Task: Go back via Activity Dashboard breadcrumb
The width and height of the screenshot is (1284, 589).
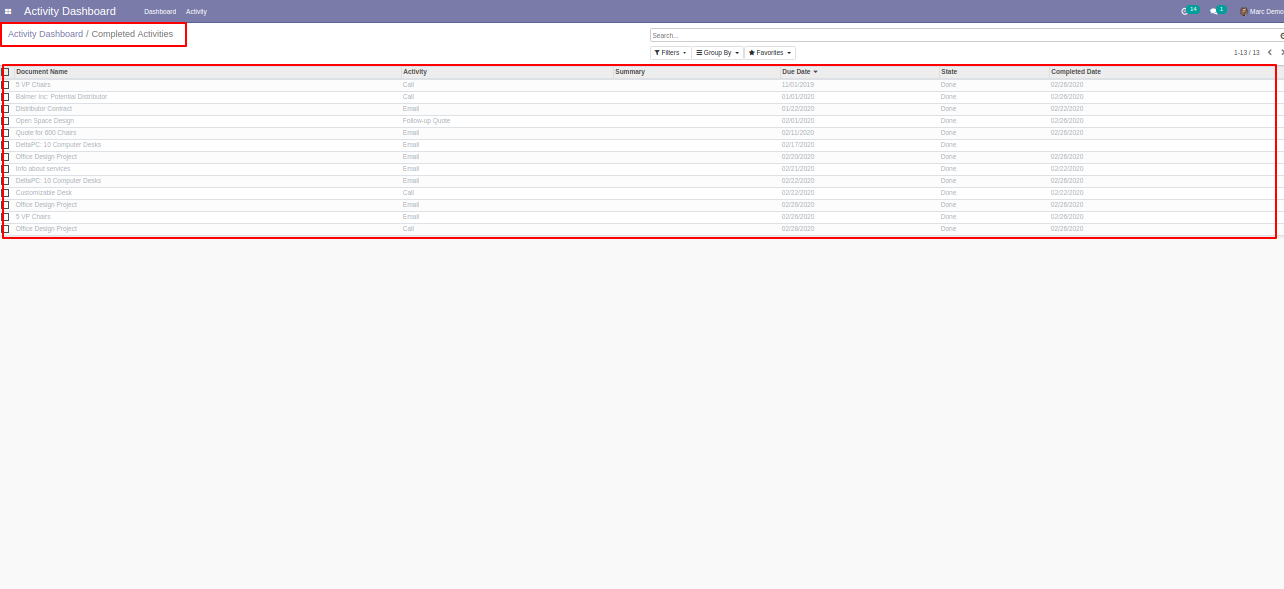Action: point(46,34)
